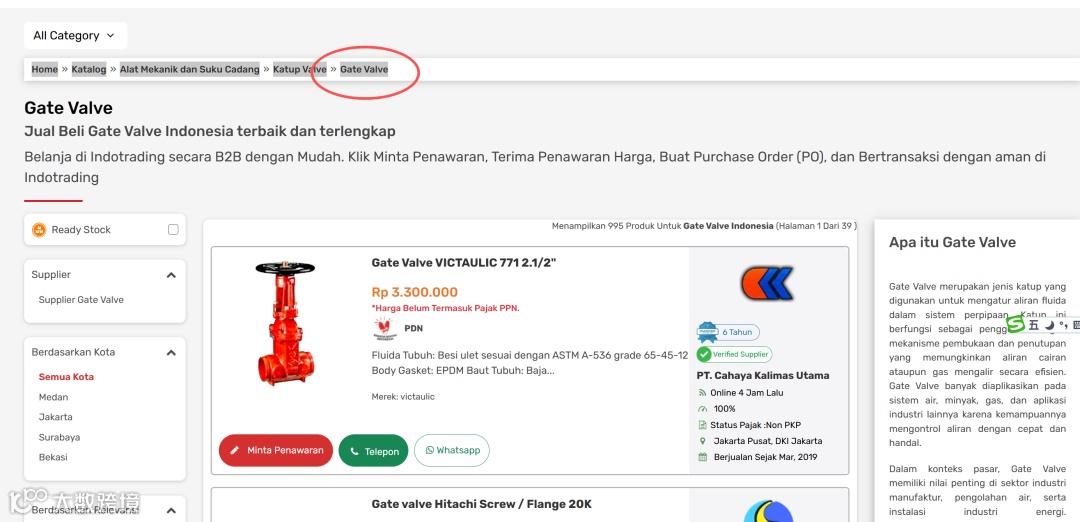
Task: Filter by Surabaya city
Action: [59, 437]
